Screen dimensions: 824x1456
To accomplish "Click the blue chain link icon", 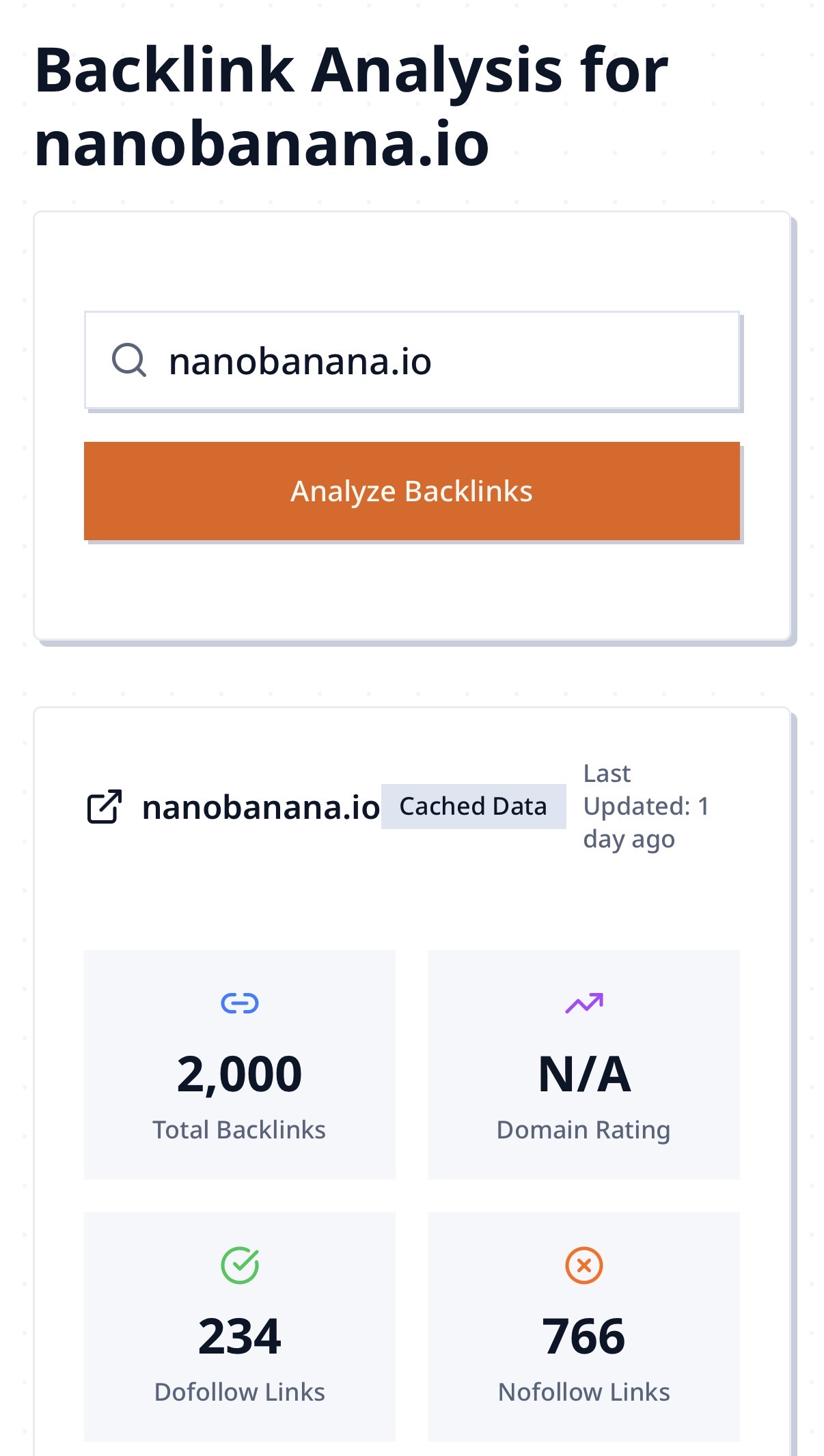I will click(240, 1003).
